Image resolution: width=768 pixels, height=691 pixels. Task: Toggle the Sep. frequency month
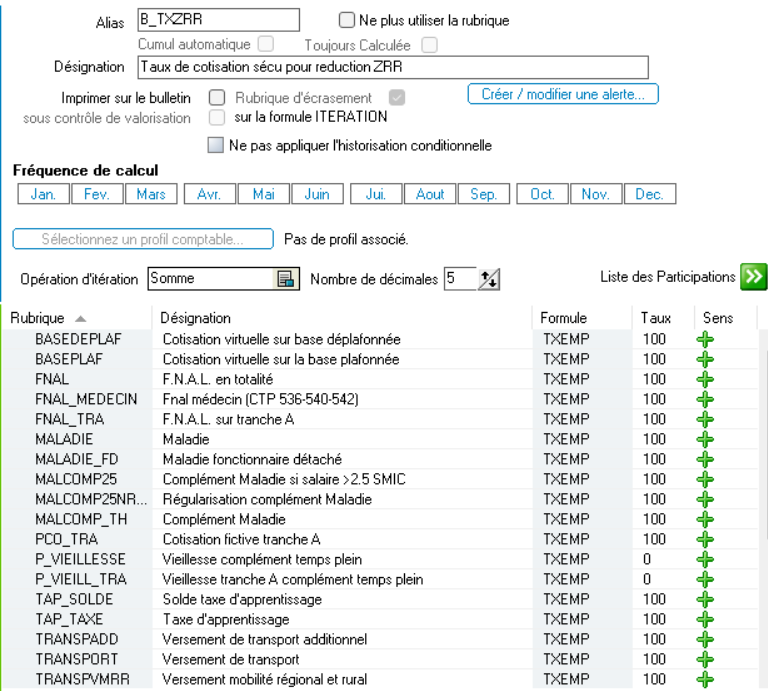(483, 195)
